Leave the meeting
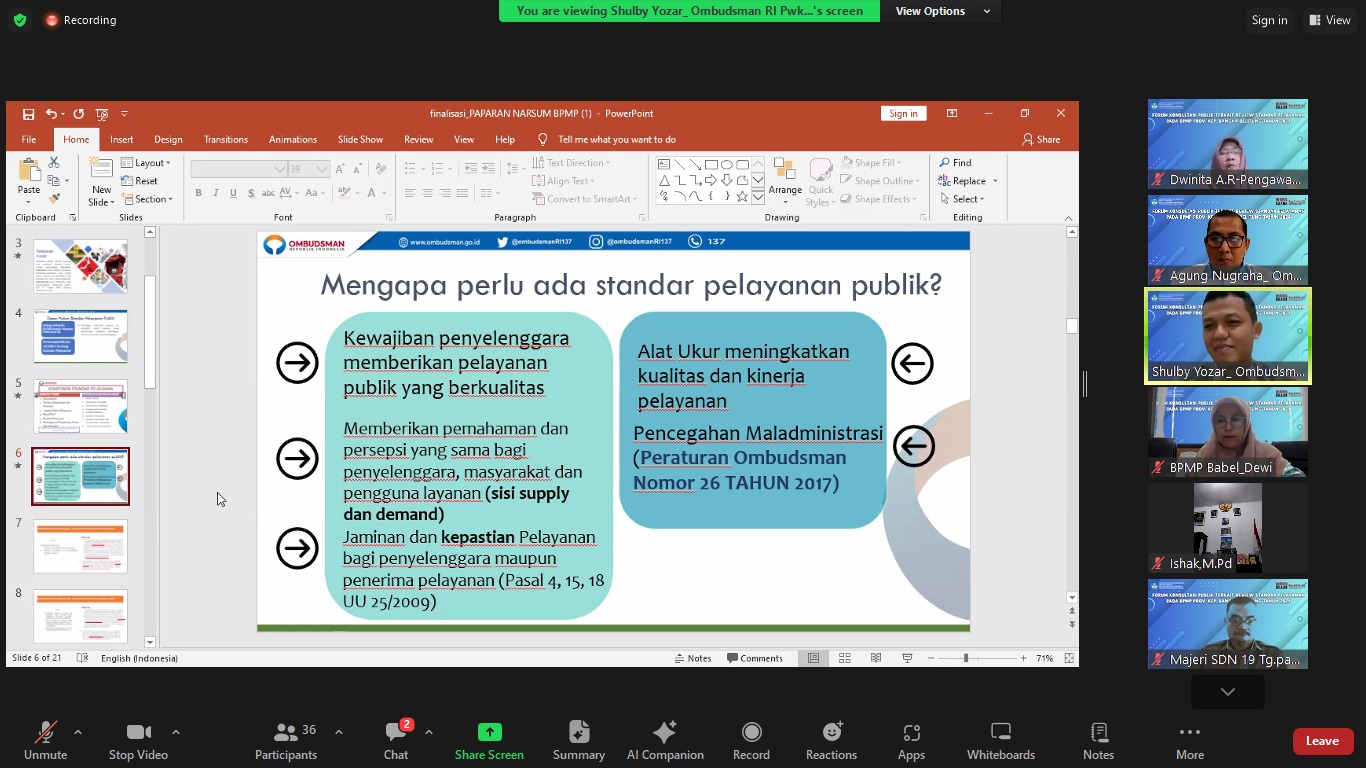This screenshot has height=768, width=1366. coord(1321,741)
